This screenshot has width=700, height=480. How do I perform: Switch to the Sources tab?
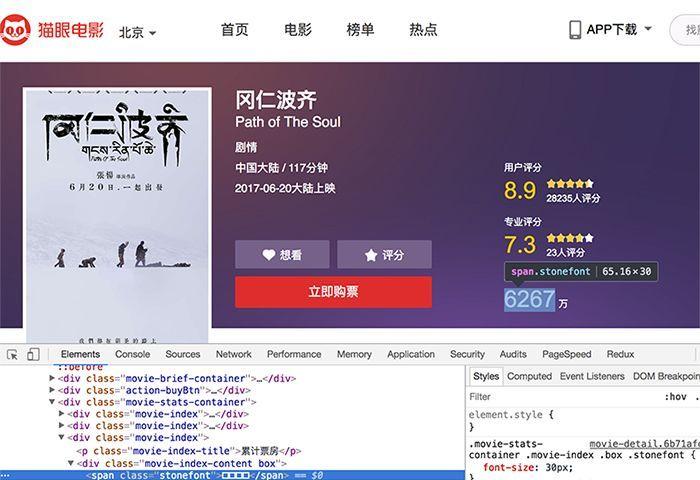click(183, 354)
